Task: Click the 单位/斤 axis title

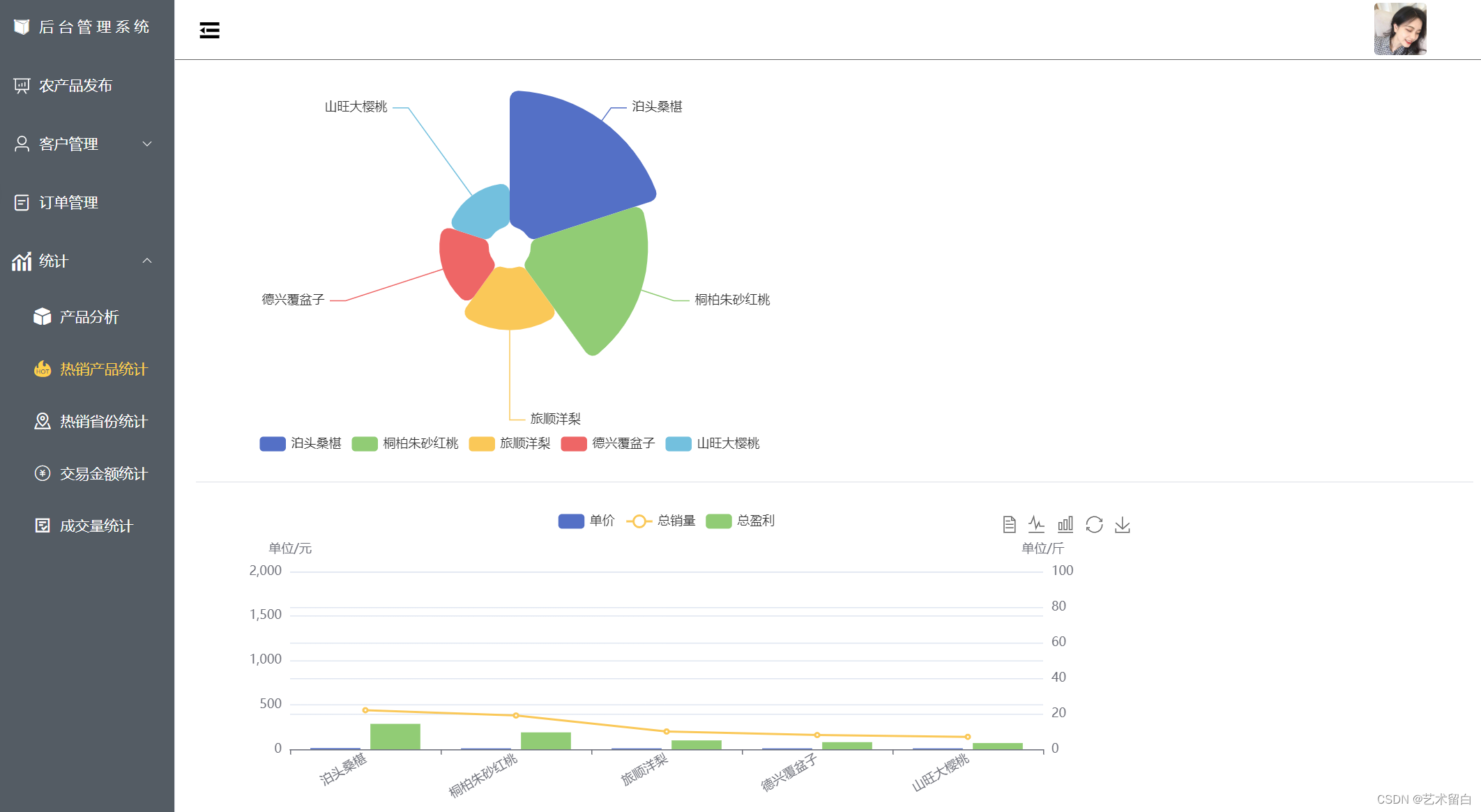Action: 1042,549
